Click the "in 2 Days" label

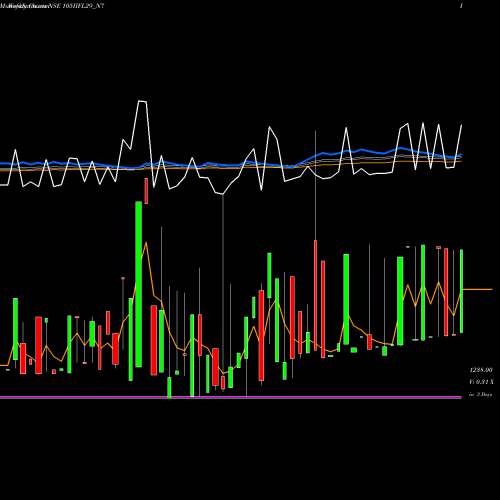point(481,394)
